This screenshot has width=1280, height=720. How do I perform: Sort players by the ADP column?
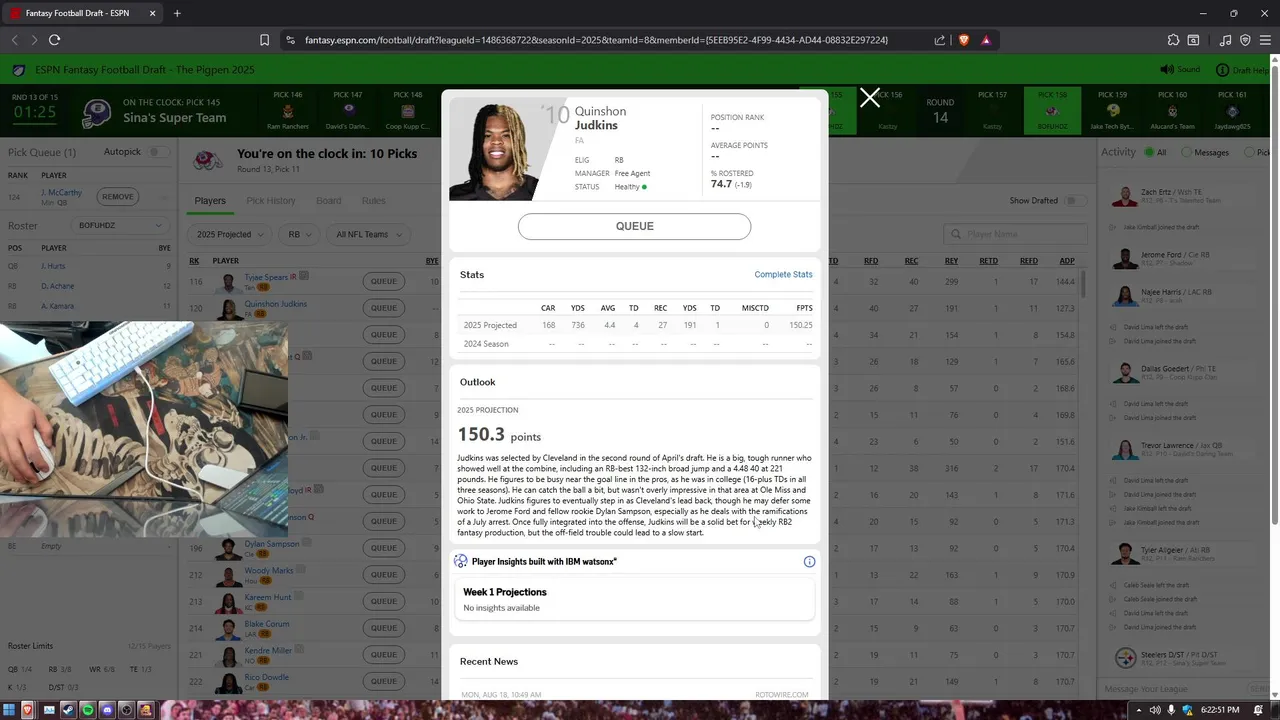[x=1067, y=261]
